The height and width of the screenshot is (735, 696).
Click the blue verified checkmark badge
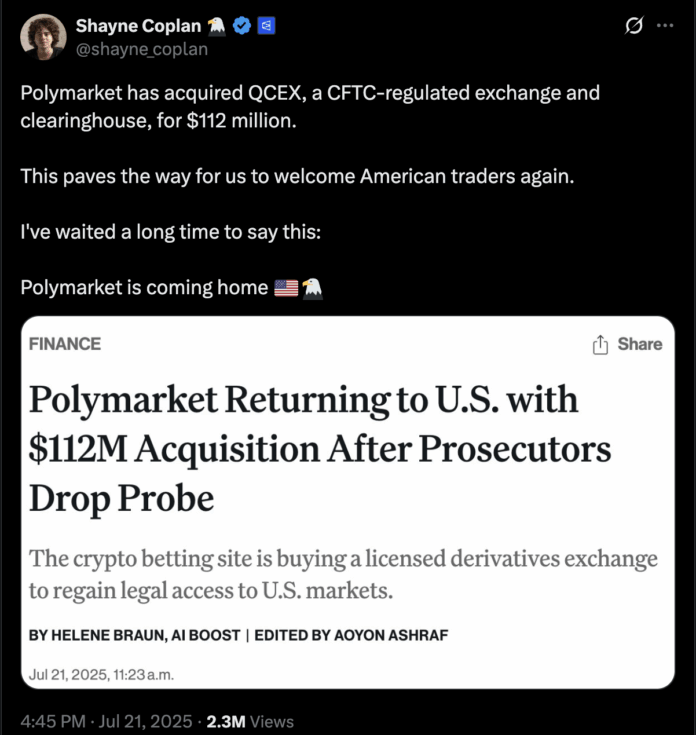click(x=241, y=27)
